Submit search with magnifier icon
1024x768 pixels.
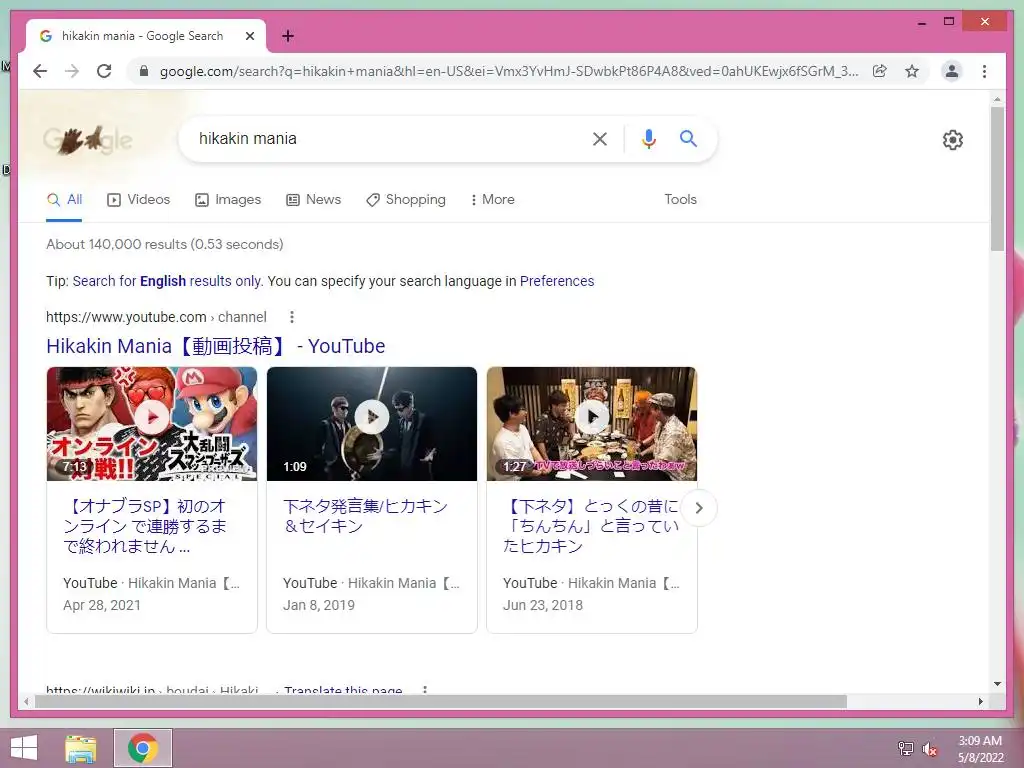coord(688,138)
